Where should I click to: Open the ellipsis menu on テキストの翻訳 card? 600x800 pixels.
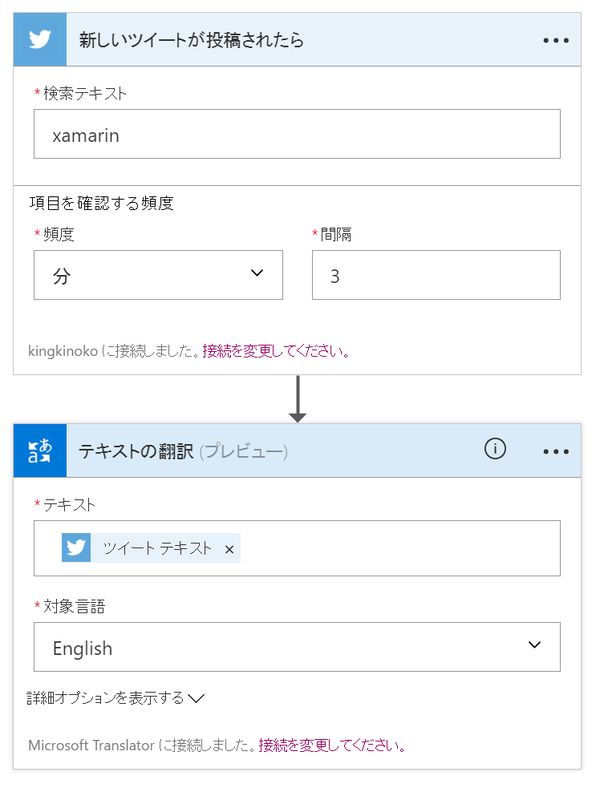556,452
